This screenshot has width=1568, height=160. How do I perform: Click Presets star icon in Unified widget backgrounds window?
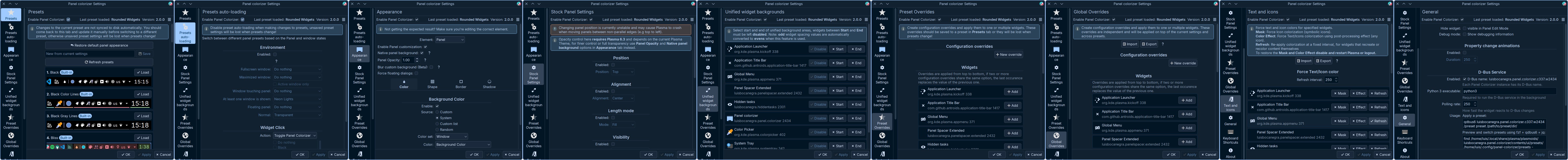tap(708, 12)
